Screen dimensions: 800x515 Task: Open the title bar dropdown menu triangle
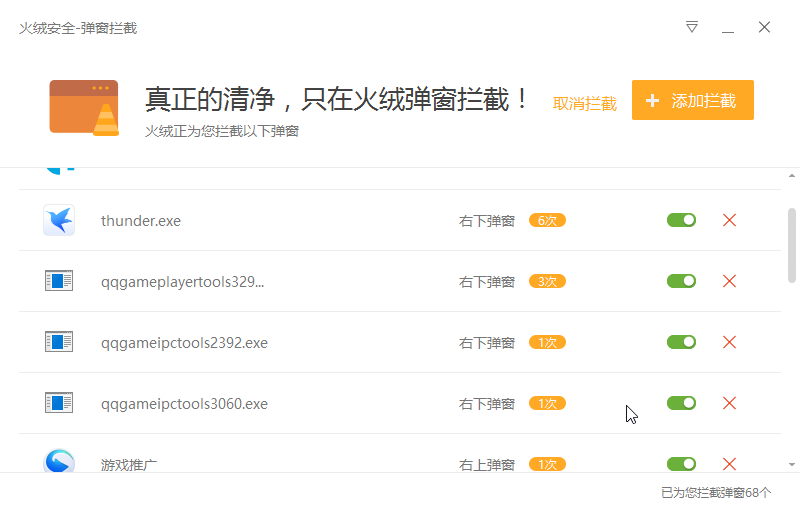pyautogui.click(x=692, y=27)
